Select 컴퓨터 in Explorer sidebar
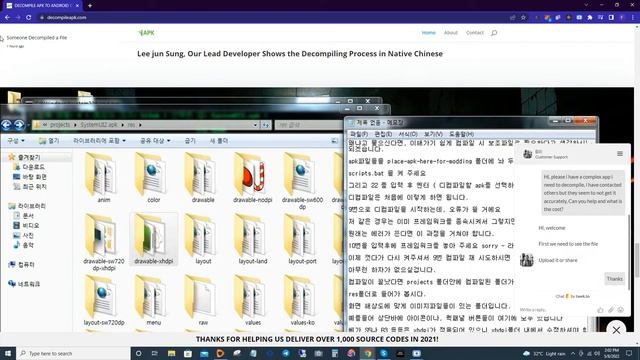The width and height of the screenshot is (640, 360). [x=22, y=264]
